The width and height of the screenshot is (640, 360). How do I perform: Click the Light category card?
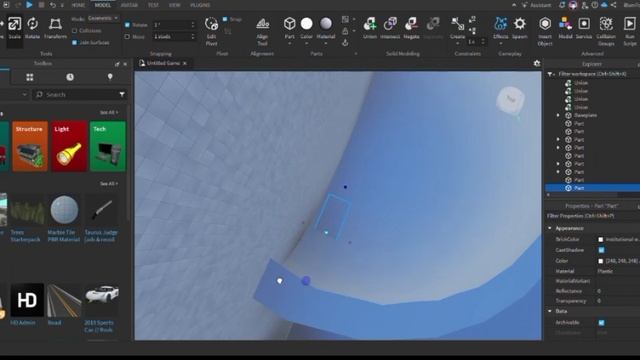(x=69, y=146)
